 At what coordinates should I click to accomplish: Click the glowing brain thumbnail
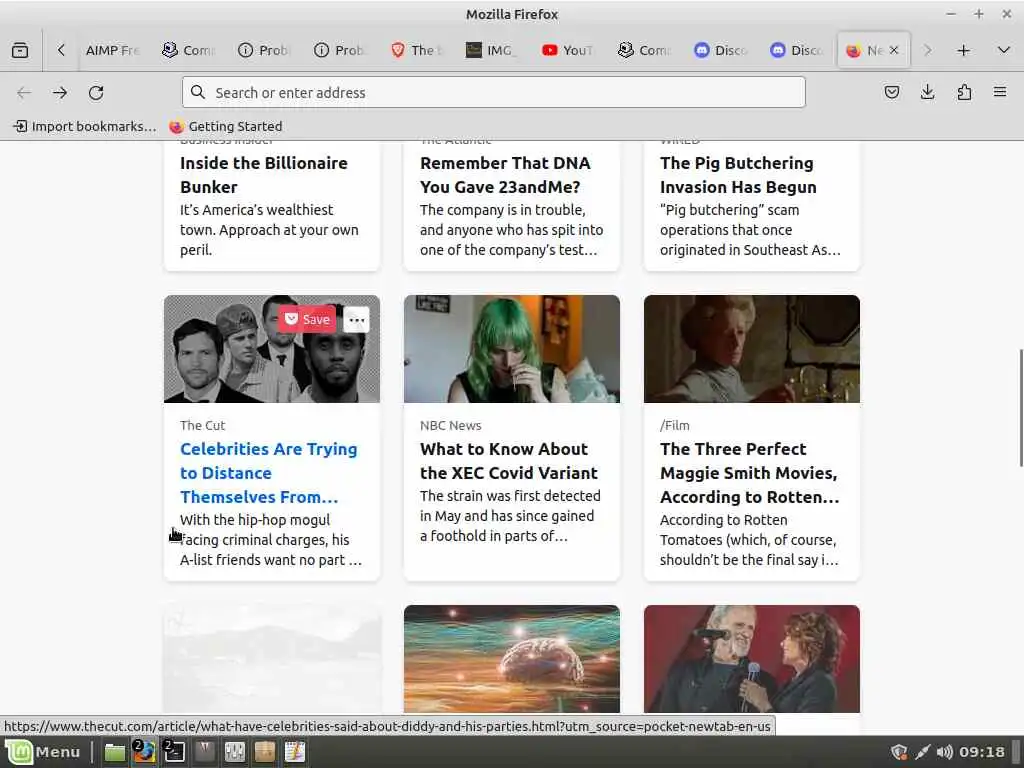tap(511, 658)
